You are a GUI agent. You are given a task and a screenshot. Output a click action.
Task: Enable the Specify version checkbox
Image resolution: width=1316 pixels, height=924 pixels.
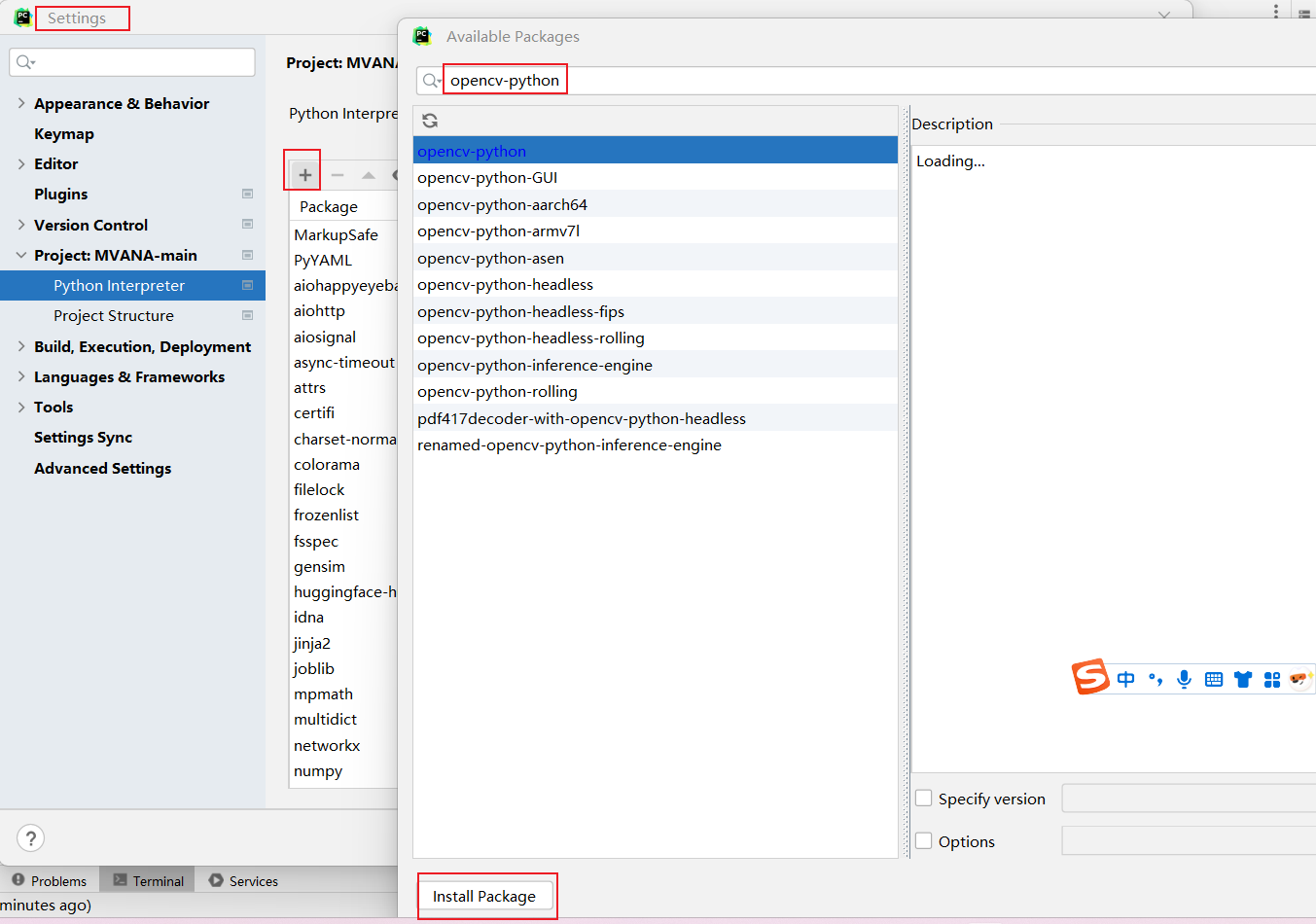923,798
